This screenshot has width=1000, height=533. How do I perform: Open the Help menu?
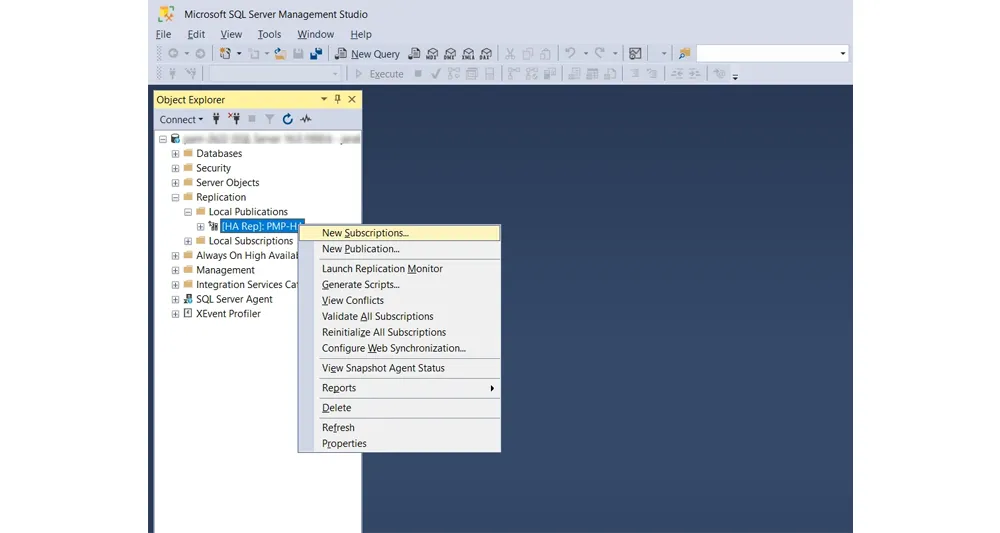click(x=360, y=34)
